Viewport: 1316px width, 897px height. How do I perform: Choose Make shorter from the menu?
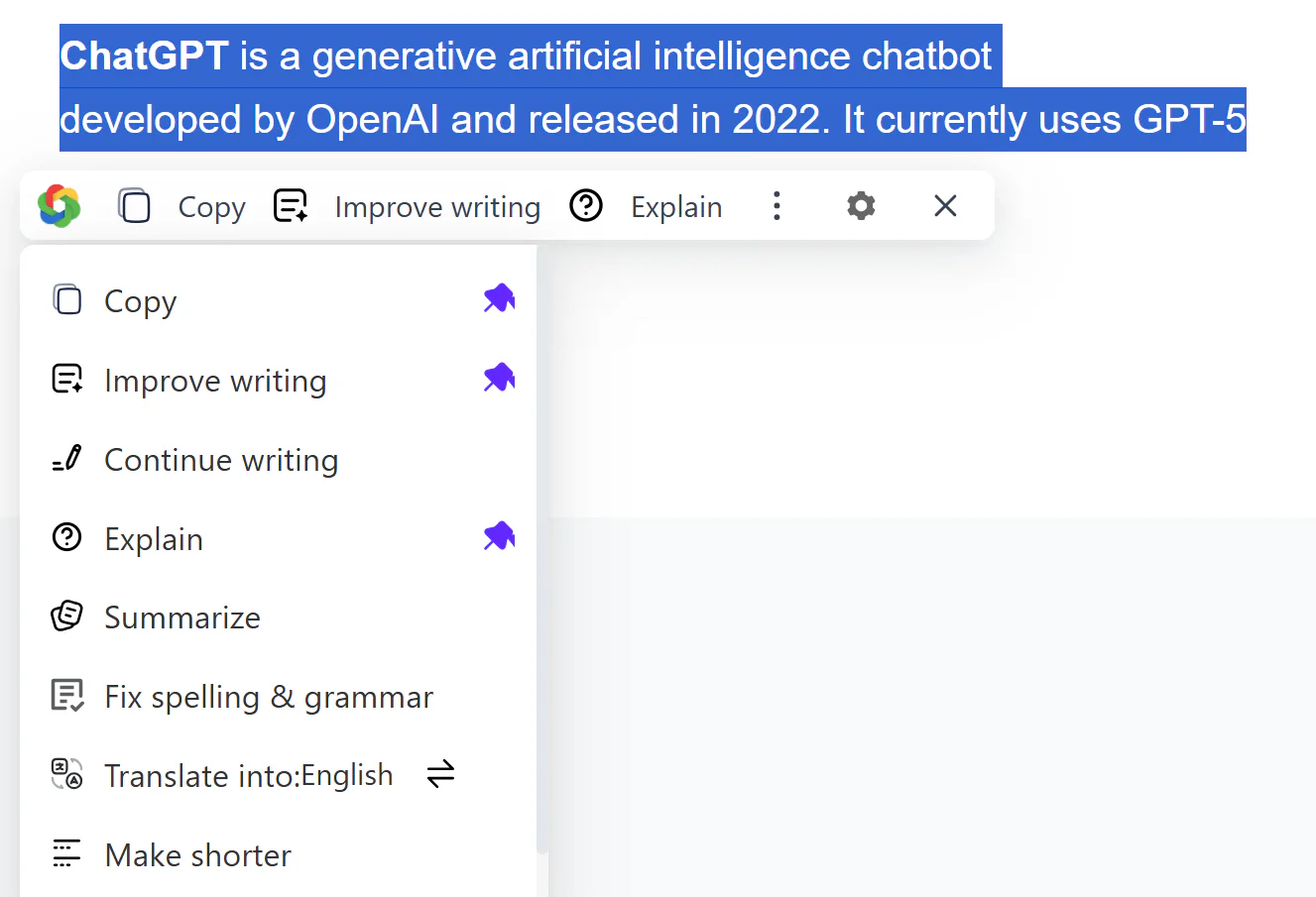pos(197,854)
